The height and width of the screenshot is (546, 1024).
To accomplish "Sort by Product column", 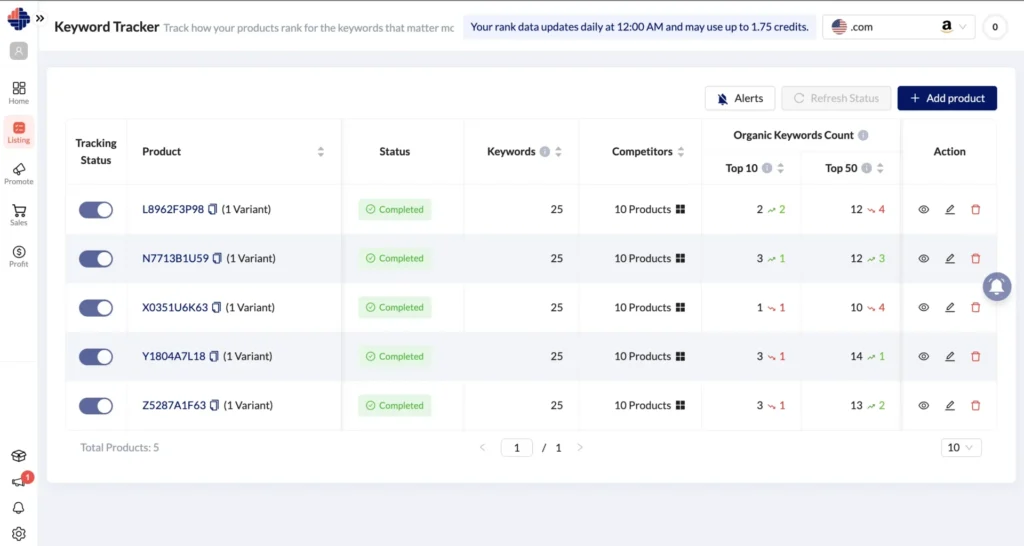I will (x=321, y=152).
